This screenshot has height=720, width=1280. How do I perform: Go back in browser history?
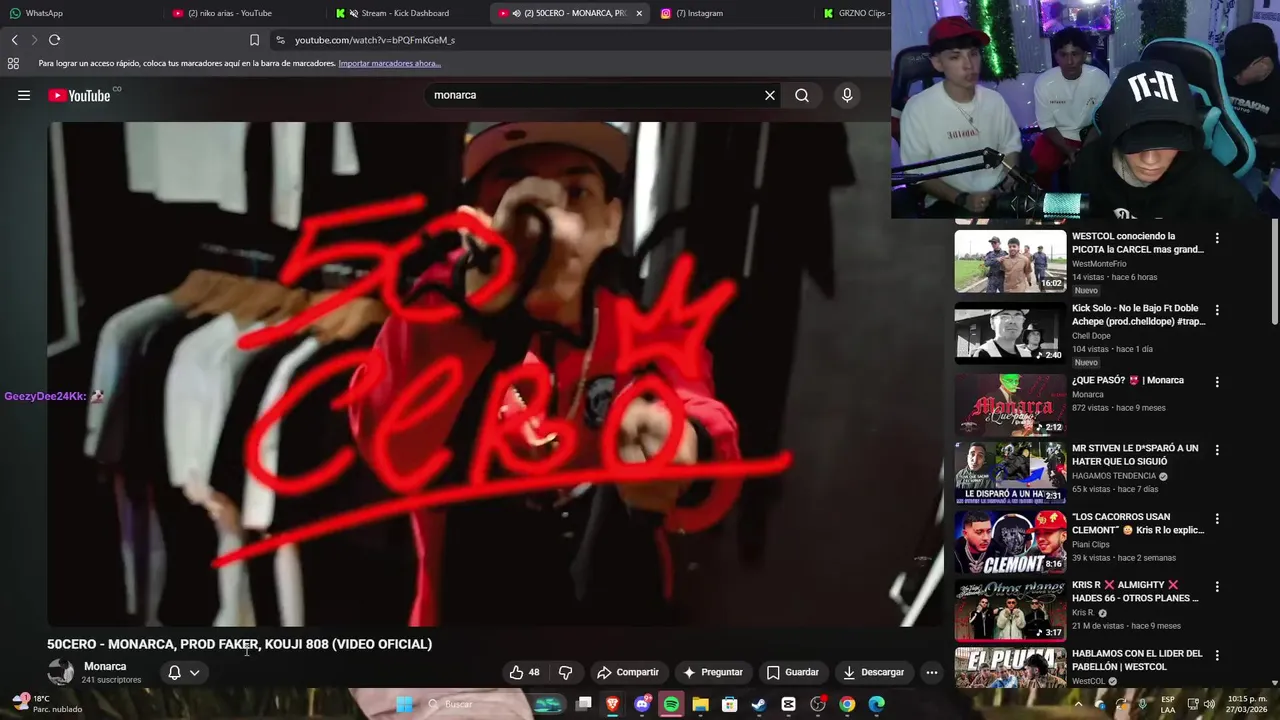tap(14, 40)
